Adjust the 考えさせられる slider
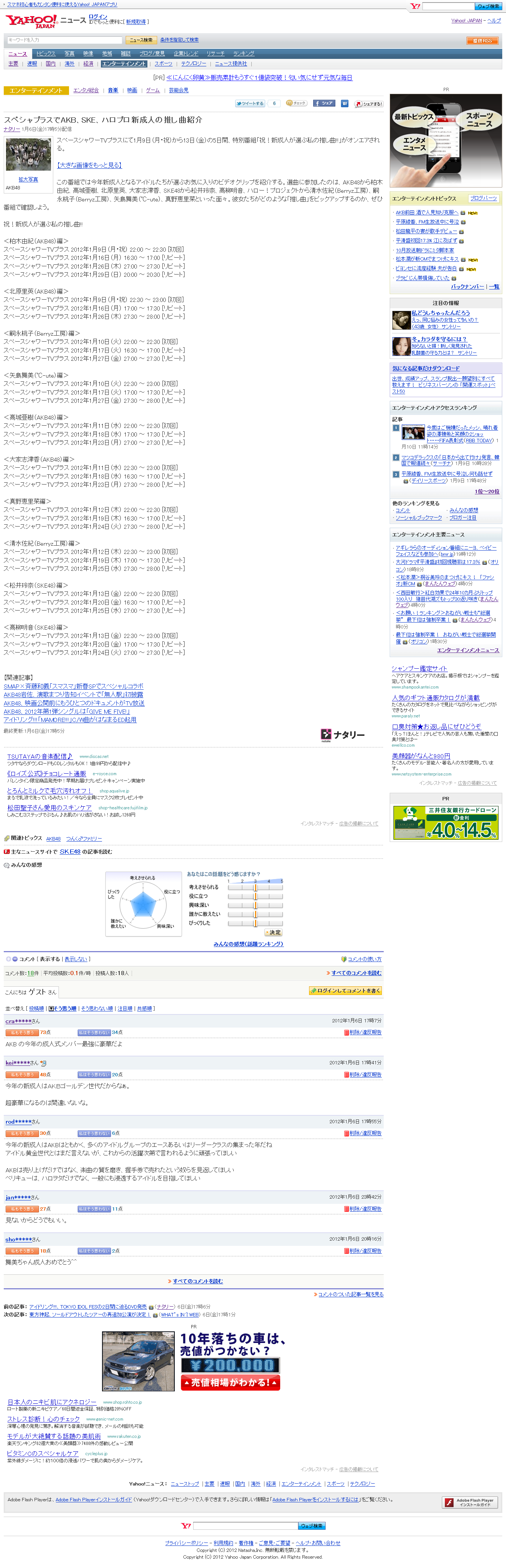Viewport: 506px width, 1568px height. click(x=255, y=887)
